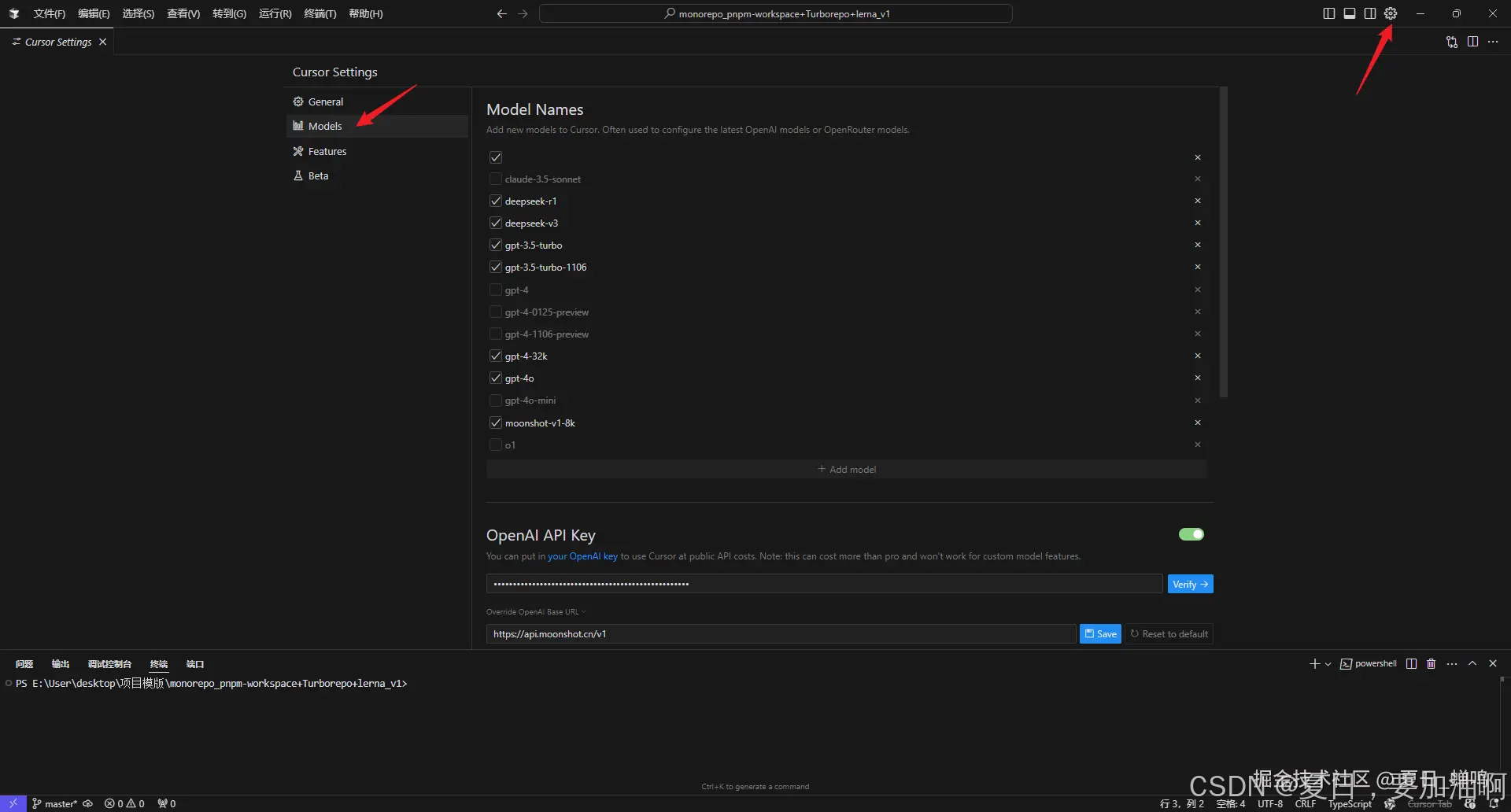The height and width of the screenshot is (812, 1511).
Task: Open the 文件(F) menu
Action: coord(49,13)
